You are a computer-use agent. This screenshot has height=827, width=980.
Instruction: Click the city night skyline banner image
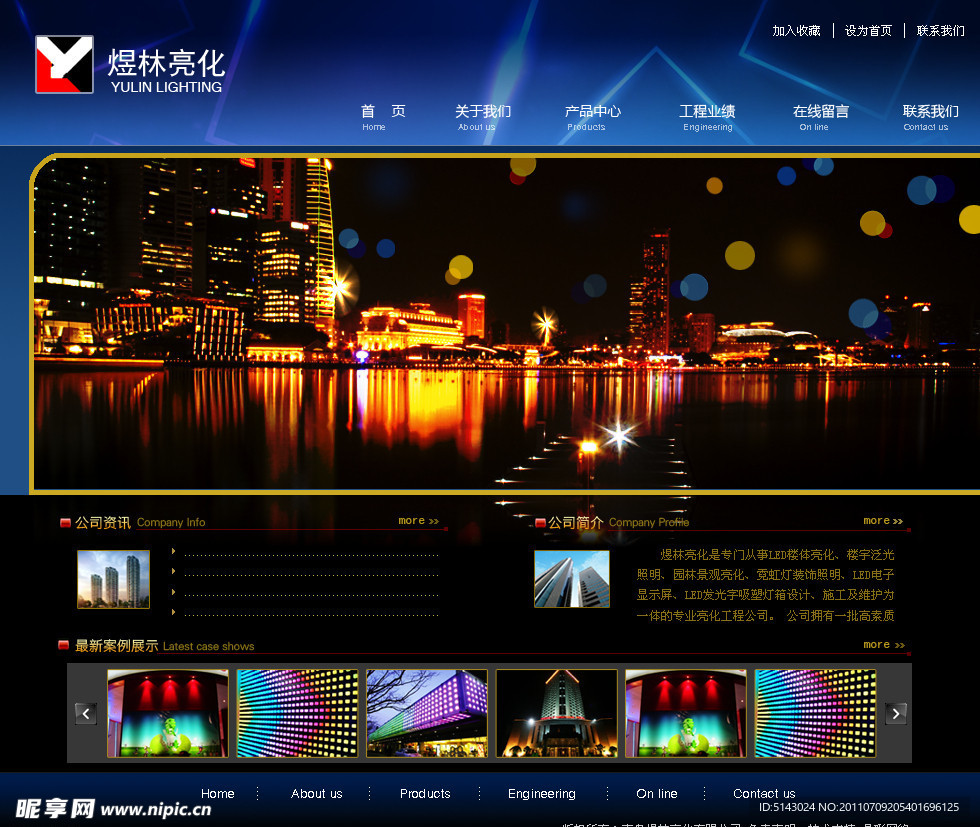click(x=507, y=323)
